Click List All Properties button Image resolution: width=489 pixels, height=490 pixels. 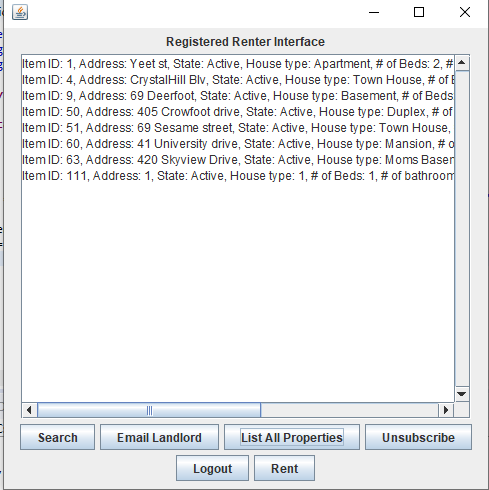[292, 437]
